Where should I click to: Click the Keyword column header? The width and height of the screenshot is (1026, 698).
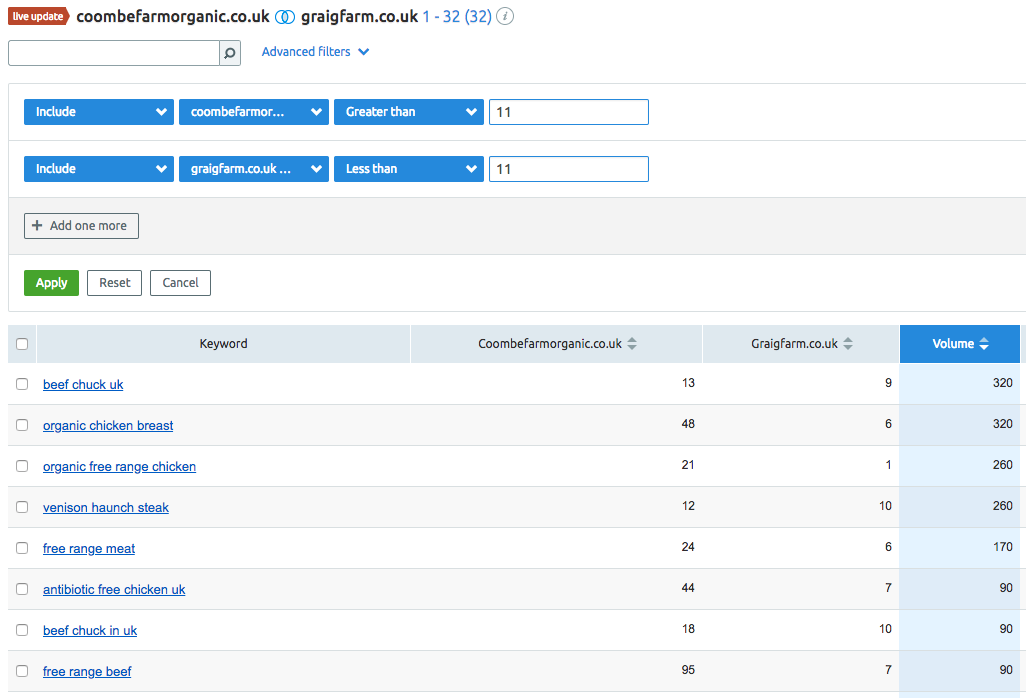224,343
